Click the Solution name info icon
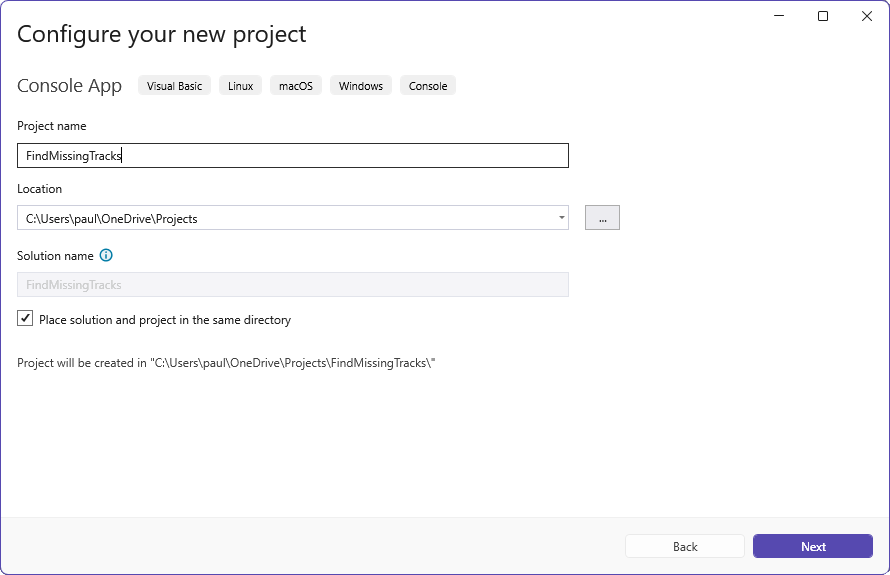The image size is (890, 575). 106,255
